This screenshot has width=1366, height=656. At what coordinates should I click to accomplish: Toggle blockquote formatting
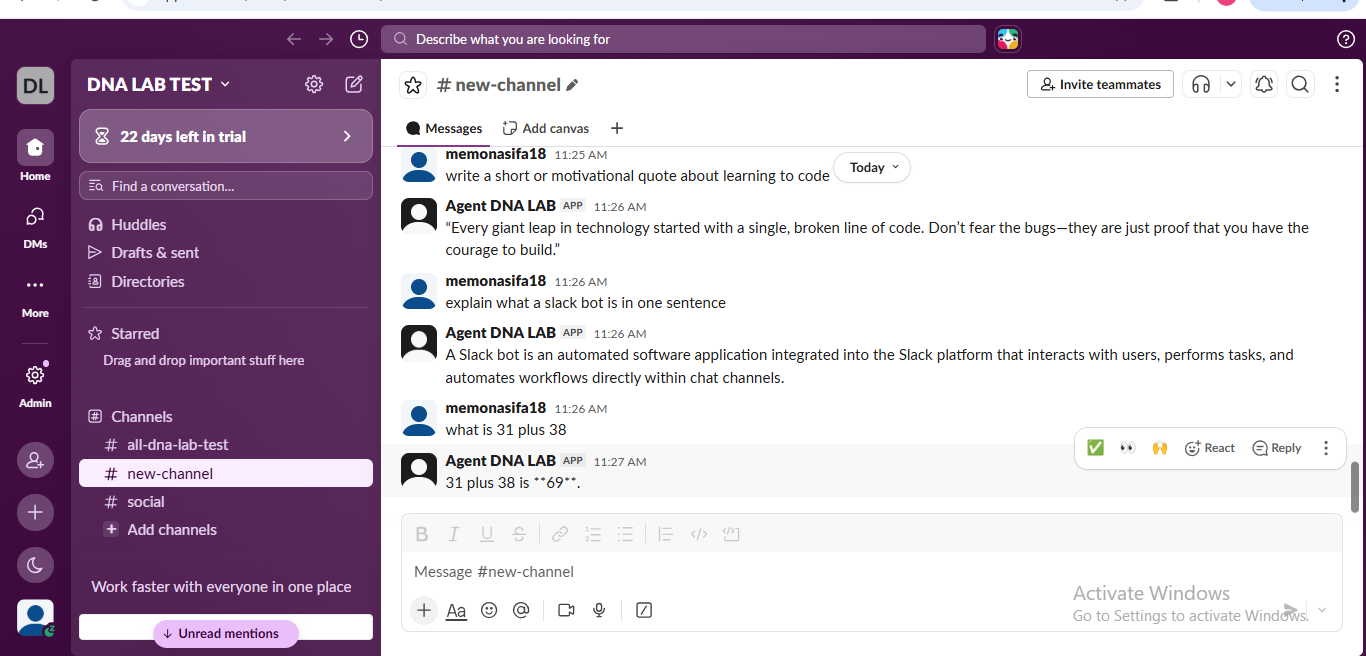click(x=666, y=534)
